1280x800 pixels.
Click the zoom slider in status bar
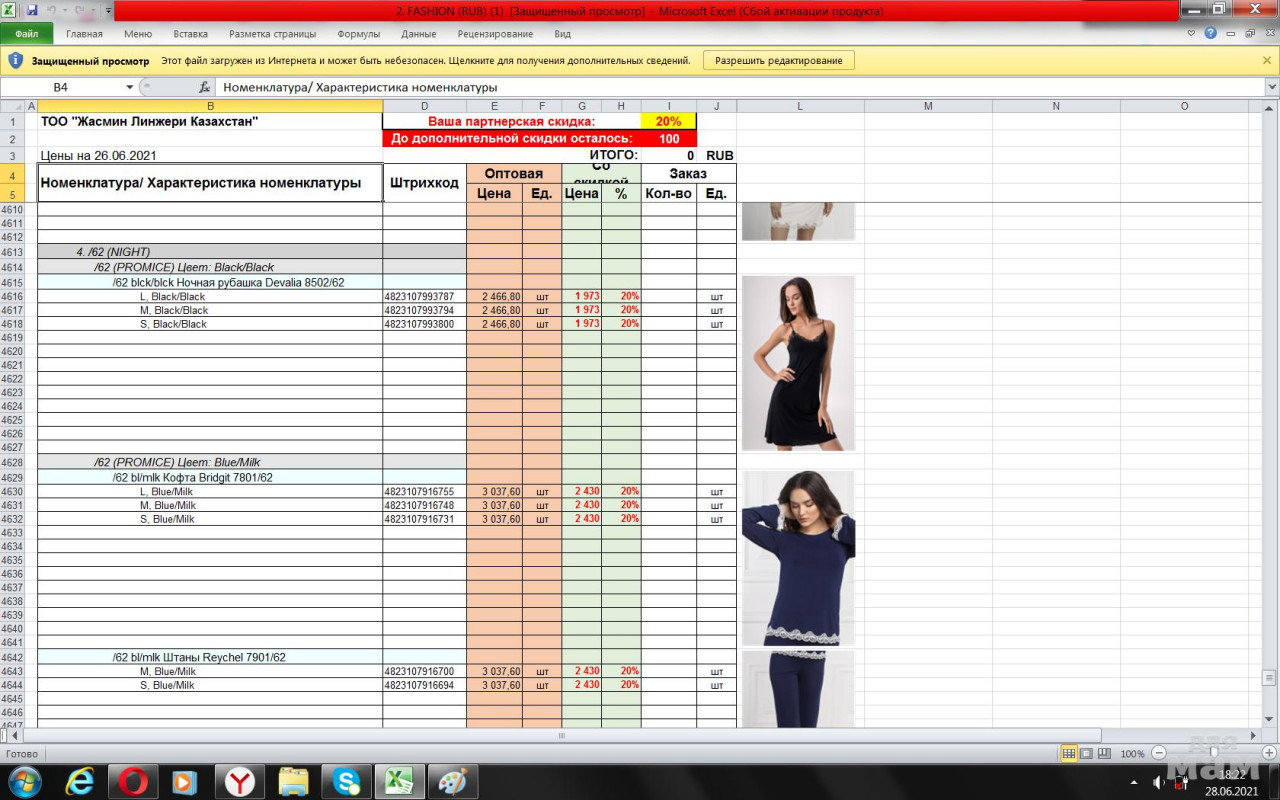[1212, 753]
